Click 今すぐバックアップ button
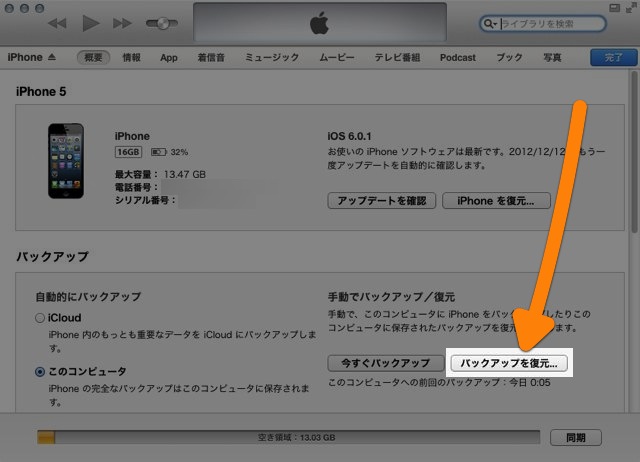640x462 pixels. point(386,363)
